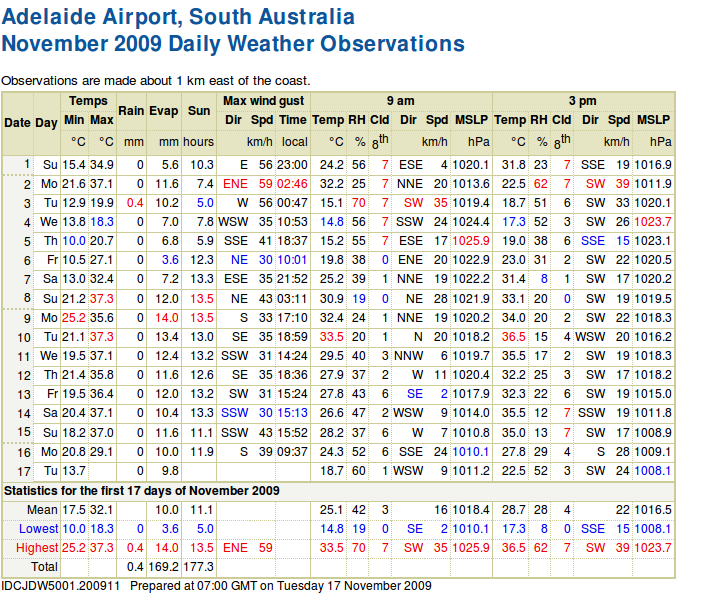The height and width of the screenshot is (606, 713).
Task: Click blue 9 am MSLP 1010.1 on day 16
Action: 471,452
